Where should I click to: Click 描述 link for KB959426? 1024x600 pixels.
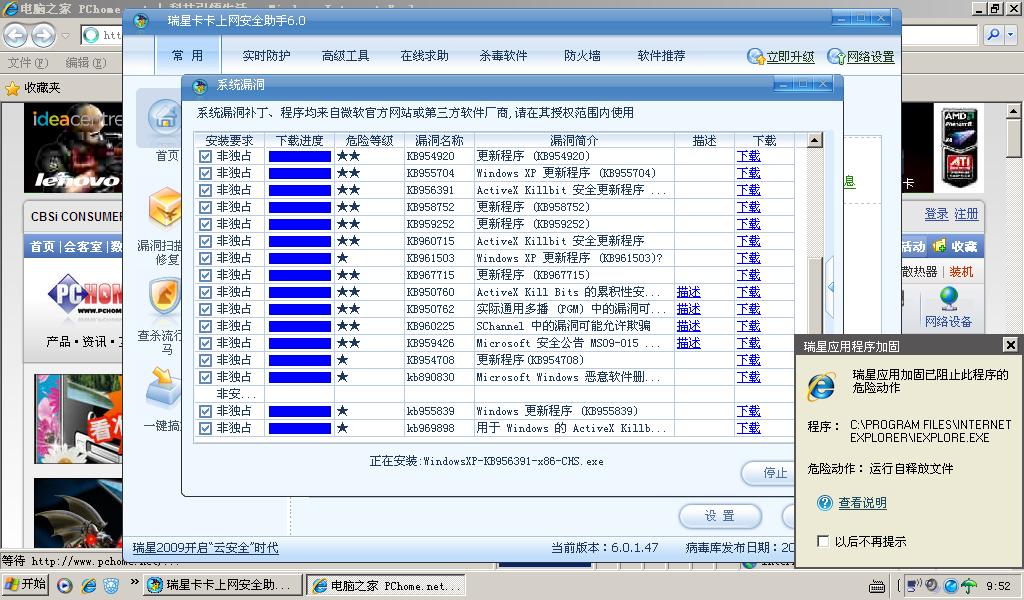[688, 343]
